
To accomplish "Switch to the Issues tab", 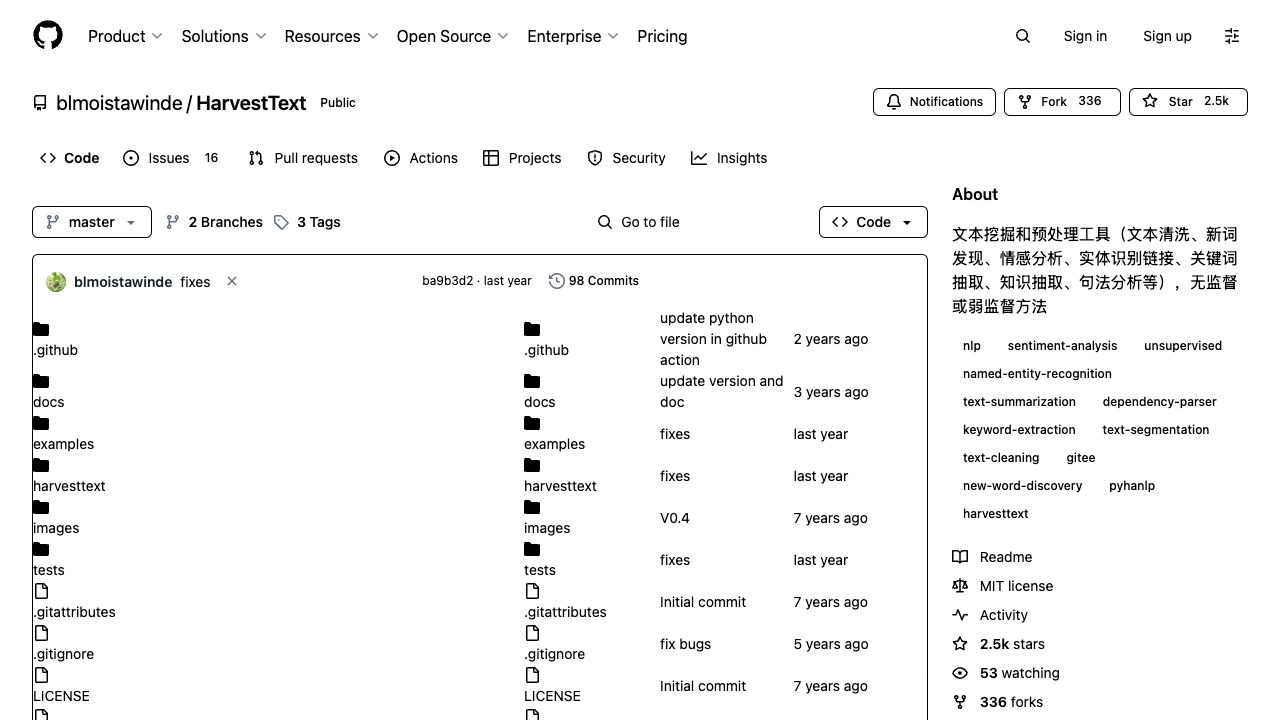I will point(170,158).
